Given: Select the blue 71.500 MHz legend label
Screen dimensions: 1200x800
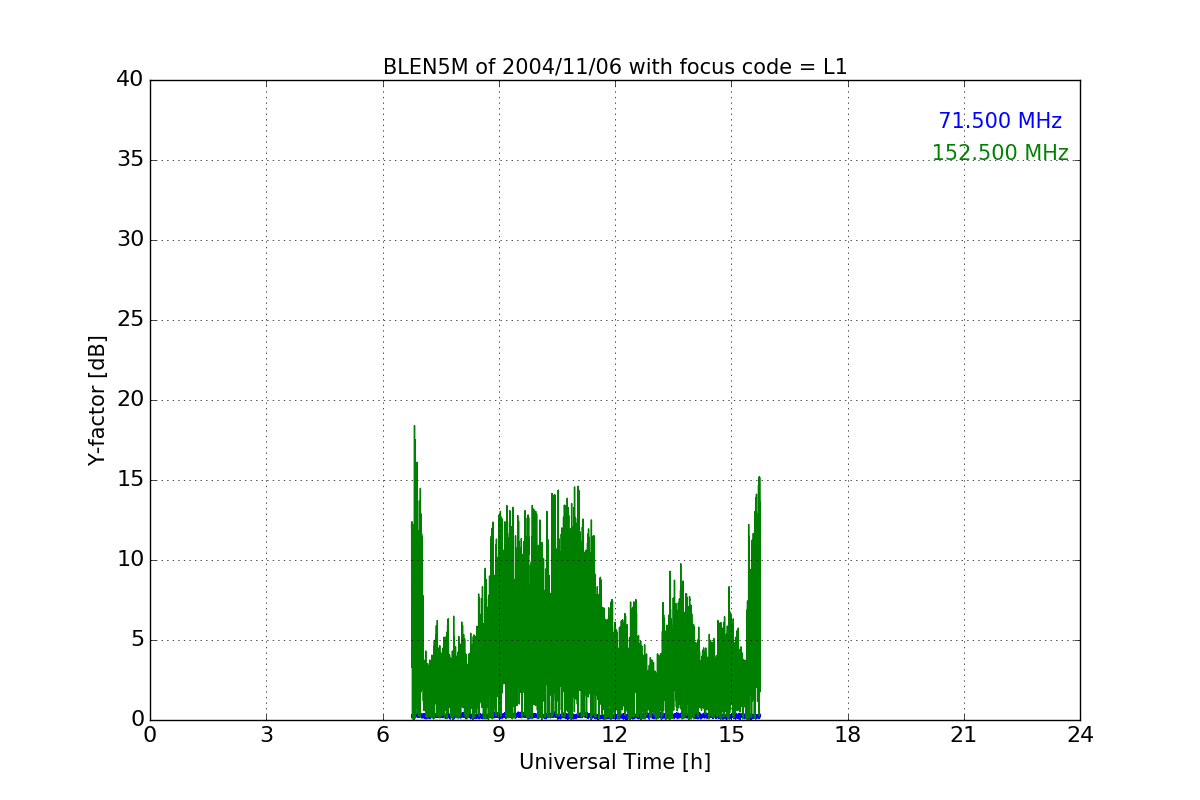Looking at the screenshot, I should click(x=1000, y=121).
